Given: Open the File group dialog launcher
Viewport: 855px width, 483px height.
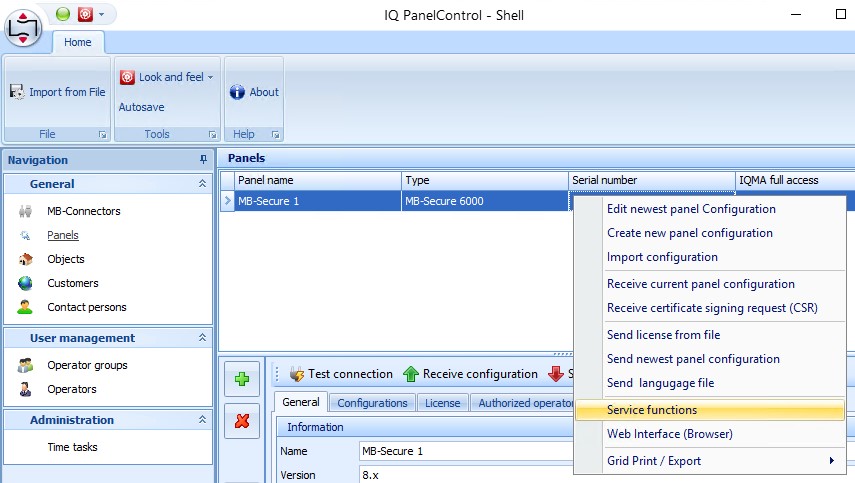Looking at the screenshot, I should pos(102,135).
